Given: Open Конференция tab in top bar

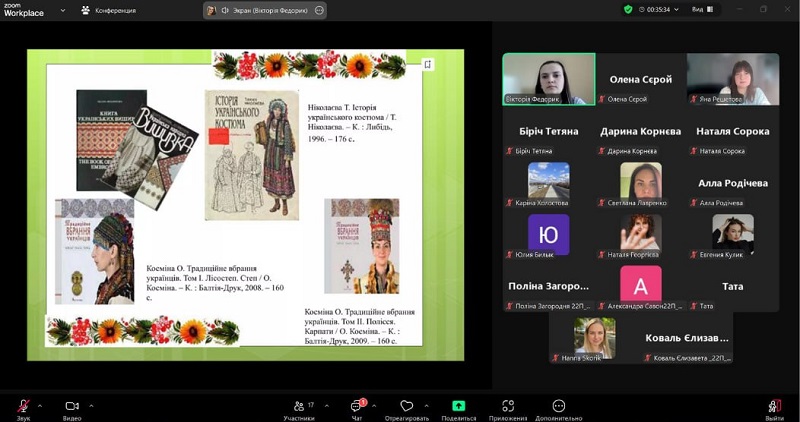Looking at the screenshot, I should pos(108,10).
